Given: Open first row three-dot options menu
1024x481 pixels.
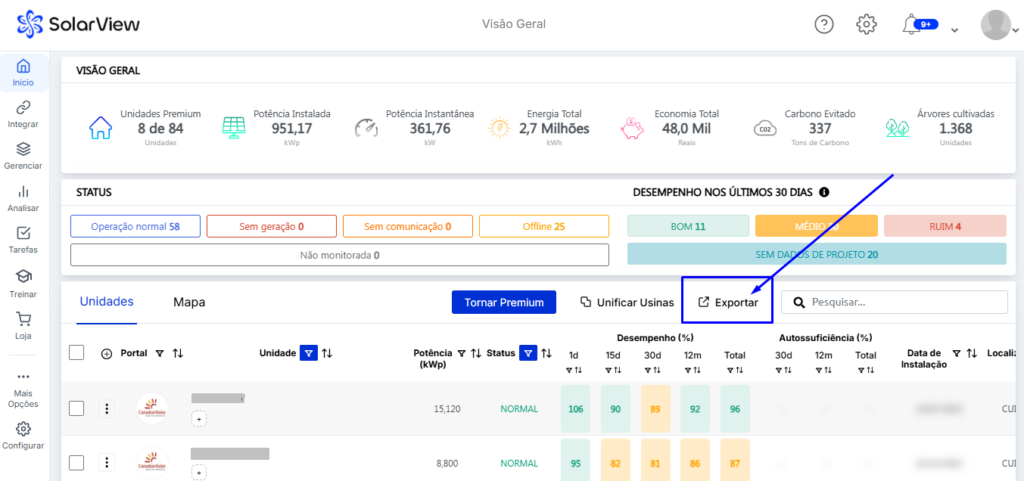Looking at the screenshot, I should tap(107, 408).
